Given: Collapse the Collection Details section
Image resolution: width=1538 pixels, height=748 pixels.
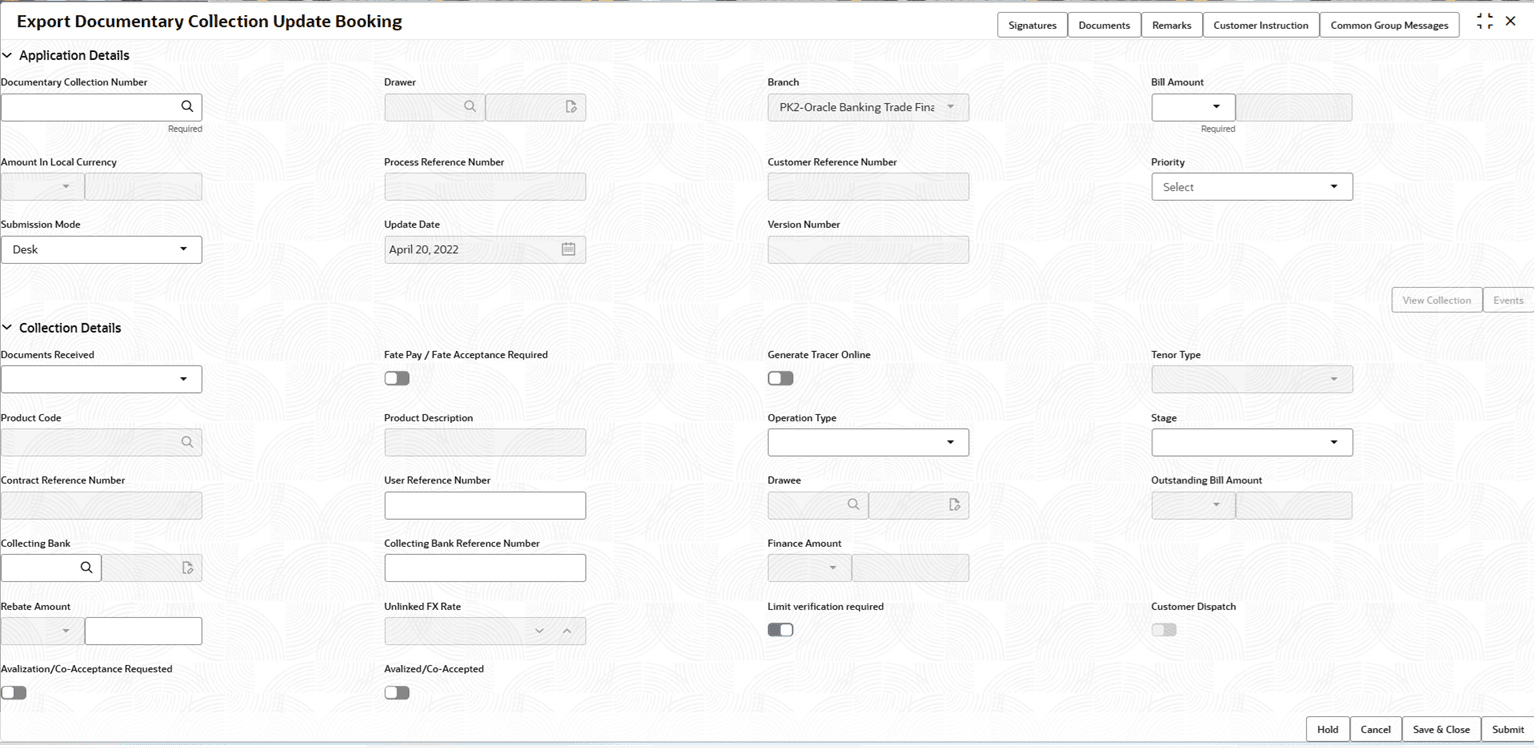Looking at the screenshot, I should (7, 328).
